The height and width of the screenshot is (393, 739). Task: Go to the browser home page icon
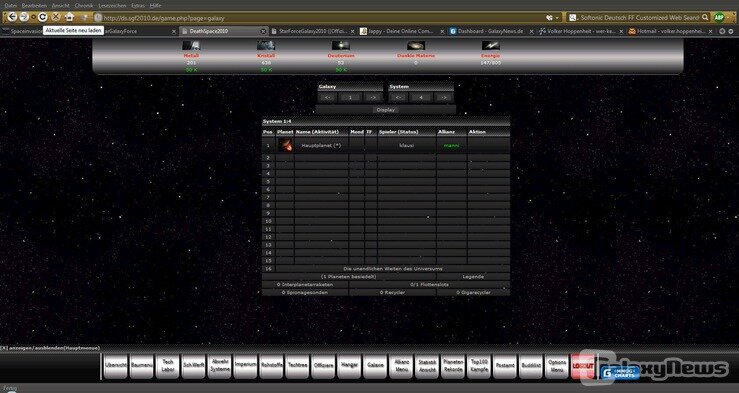(x=69, y=17)
